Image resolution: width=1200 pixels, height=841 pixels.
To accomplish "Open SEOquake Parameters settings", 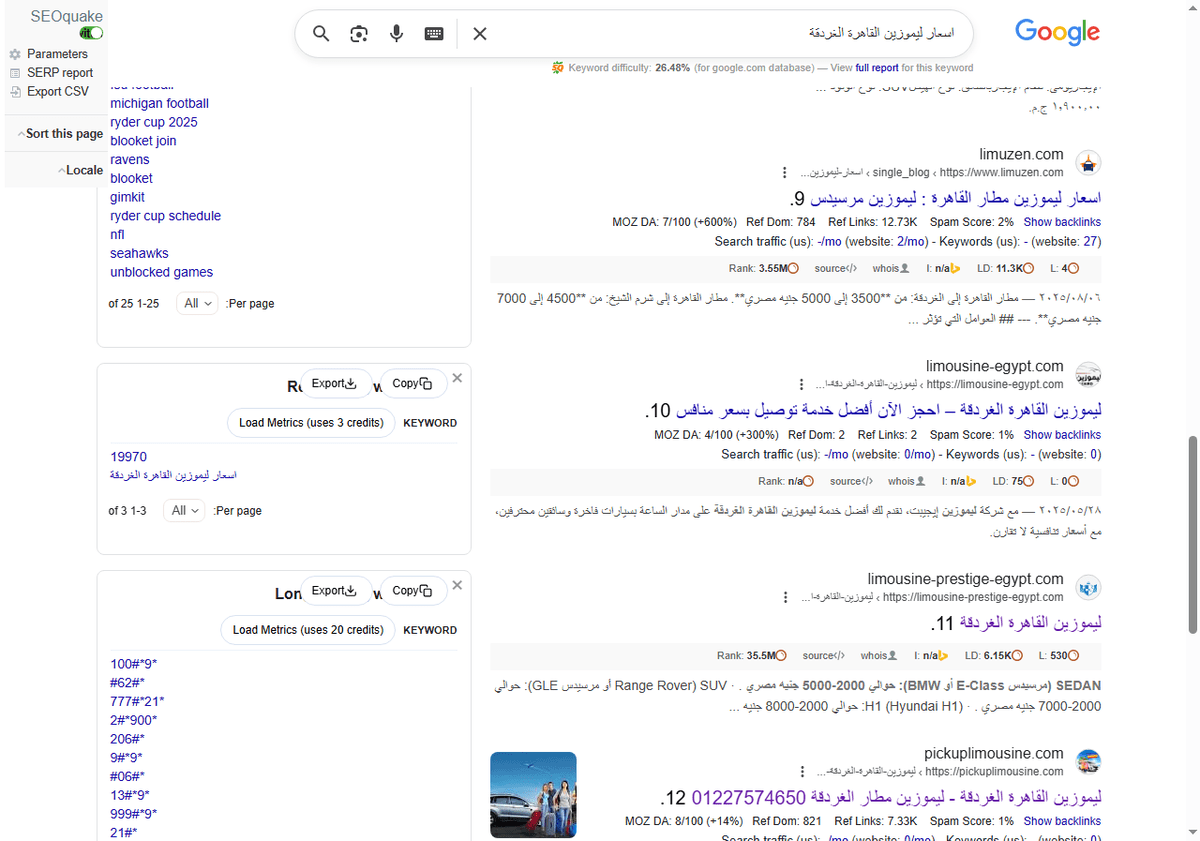I will pos(55,53).
